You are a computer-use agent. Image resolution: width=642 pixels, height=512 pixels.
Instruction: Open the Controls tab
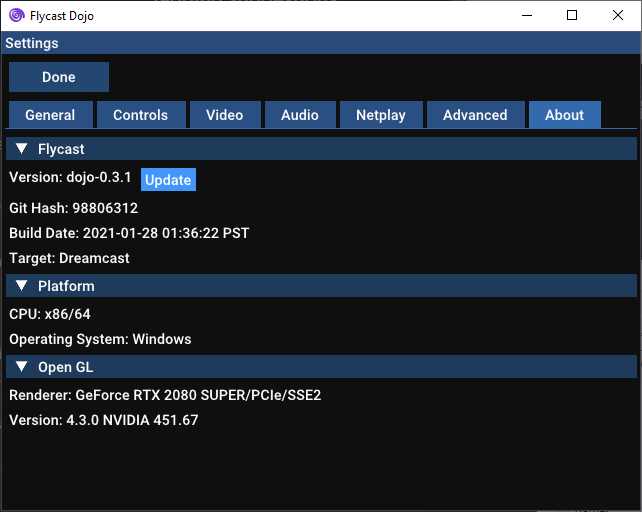pos(141,115)
